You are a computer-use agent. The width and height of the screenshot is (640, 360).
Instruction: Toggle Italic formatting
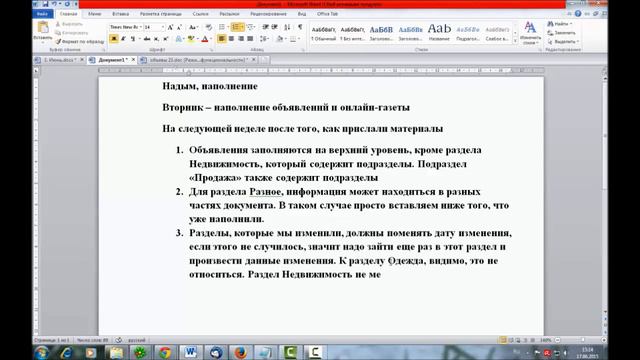pyautogui.click(x=123, y=39)
